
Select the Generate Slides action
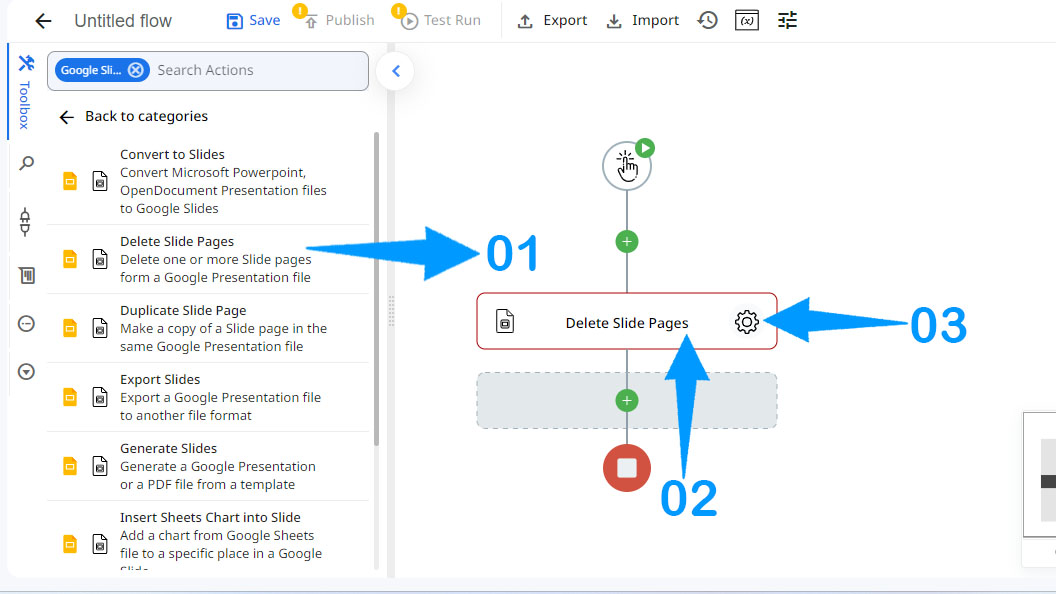(207, 466)
